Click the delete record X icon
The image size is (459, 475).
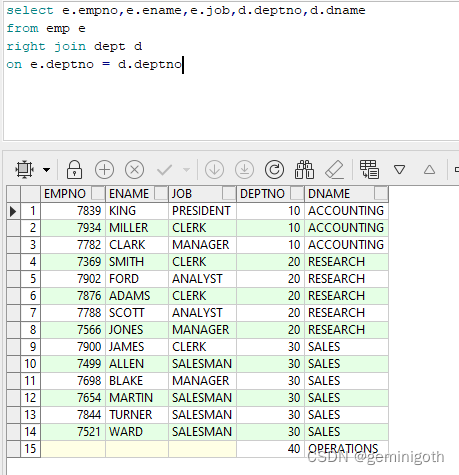[134, 170]
